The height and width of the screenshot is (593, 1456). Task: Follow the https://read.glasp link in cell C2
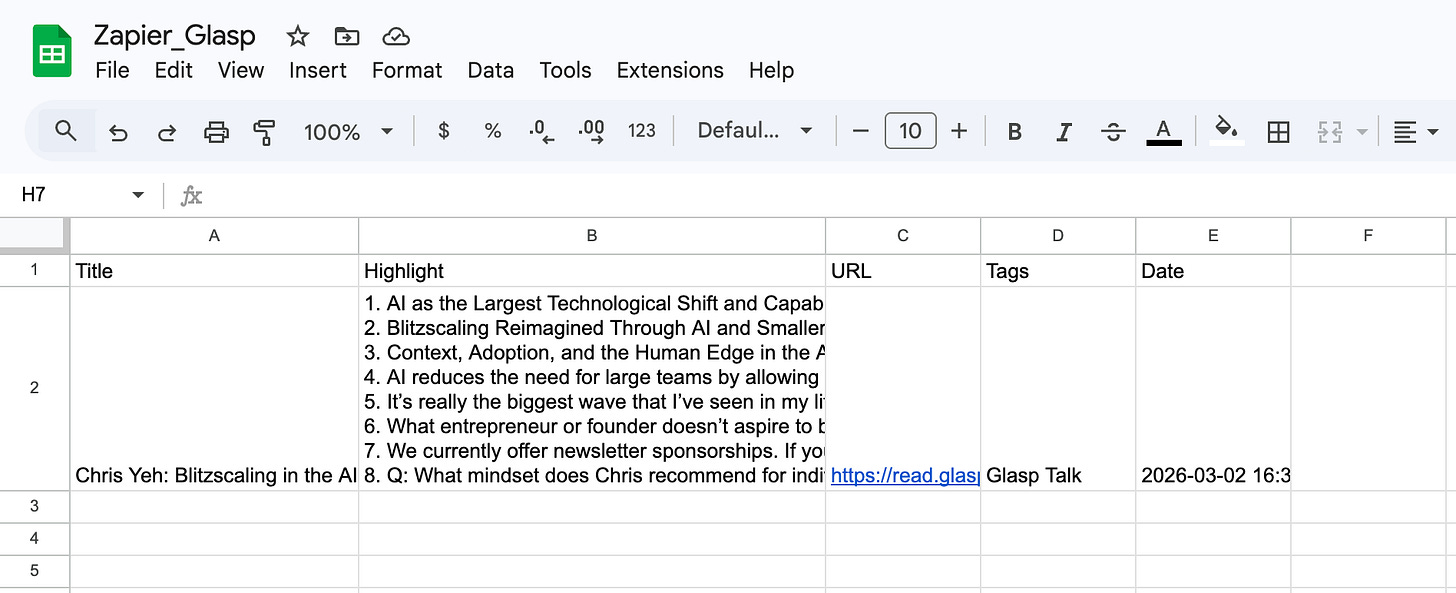pos(905,476)
